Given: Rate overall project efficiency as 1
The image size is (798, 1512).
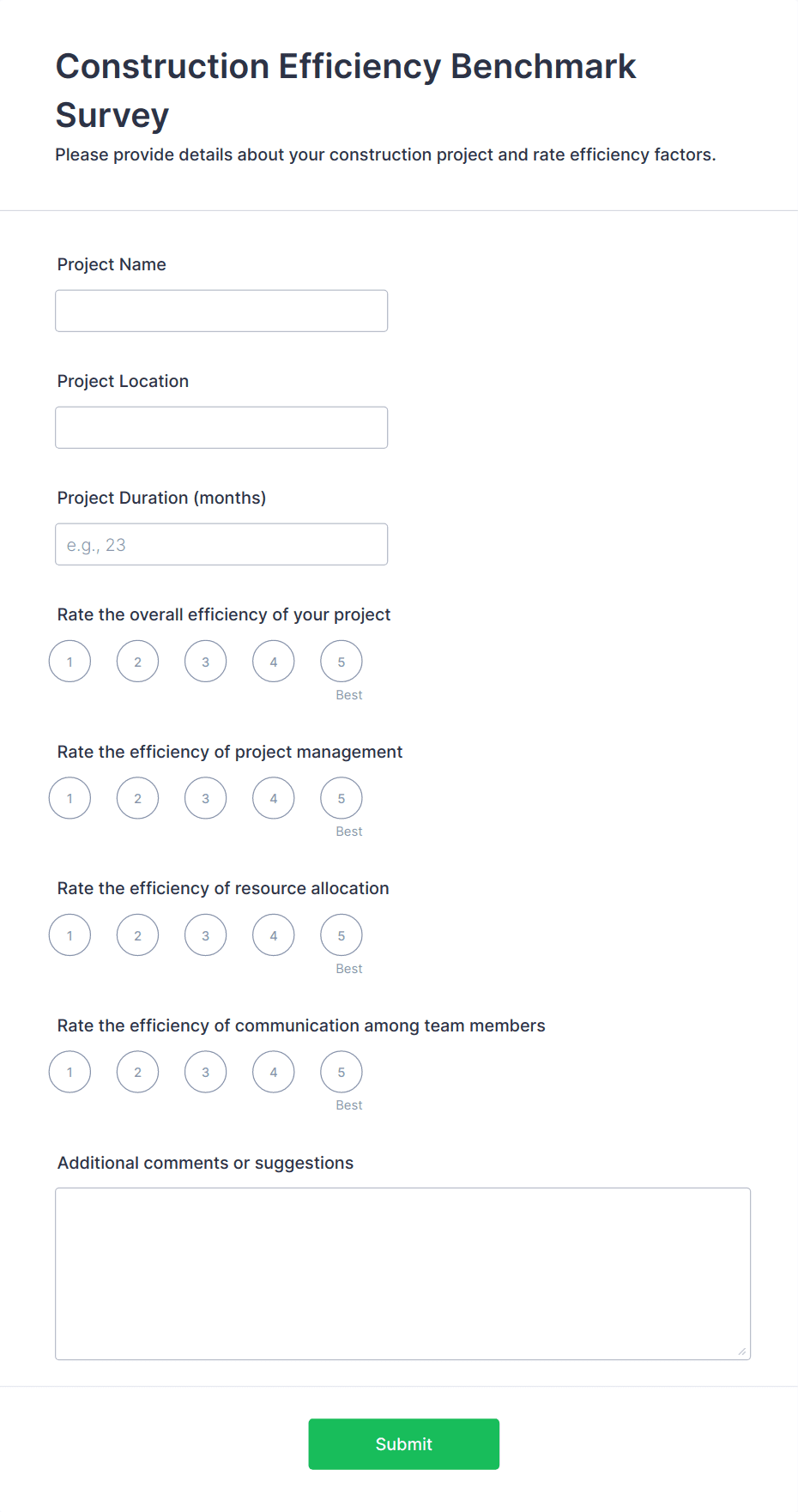Looking at the screenshot, I should coord(70,662).
